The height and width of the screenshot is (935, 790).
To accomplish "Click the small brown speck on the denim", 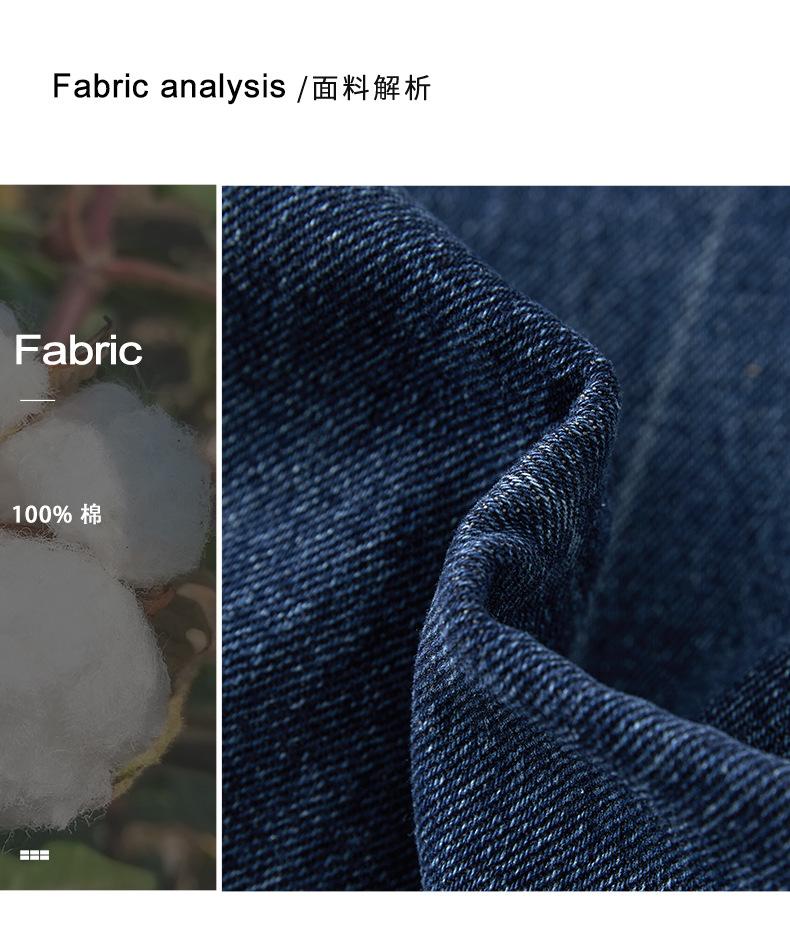I will [x=753, y=370].
